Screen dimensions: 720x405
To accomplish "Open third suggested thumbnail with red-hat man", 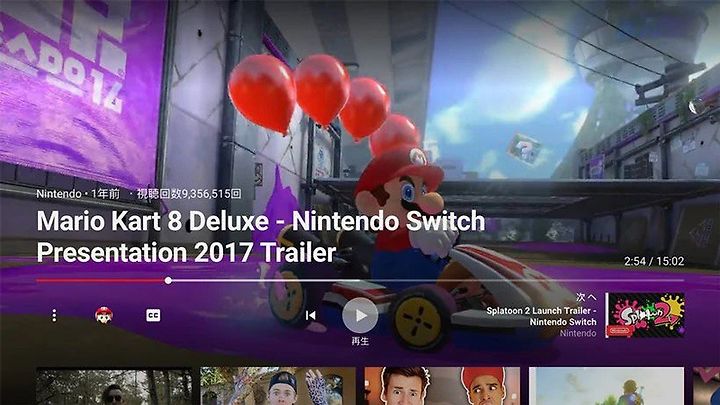I will coord(442,386).
